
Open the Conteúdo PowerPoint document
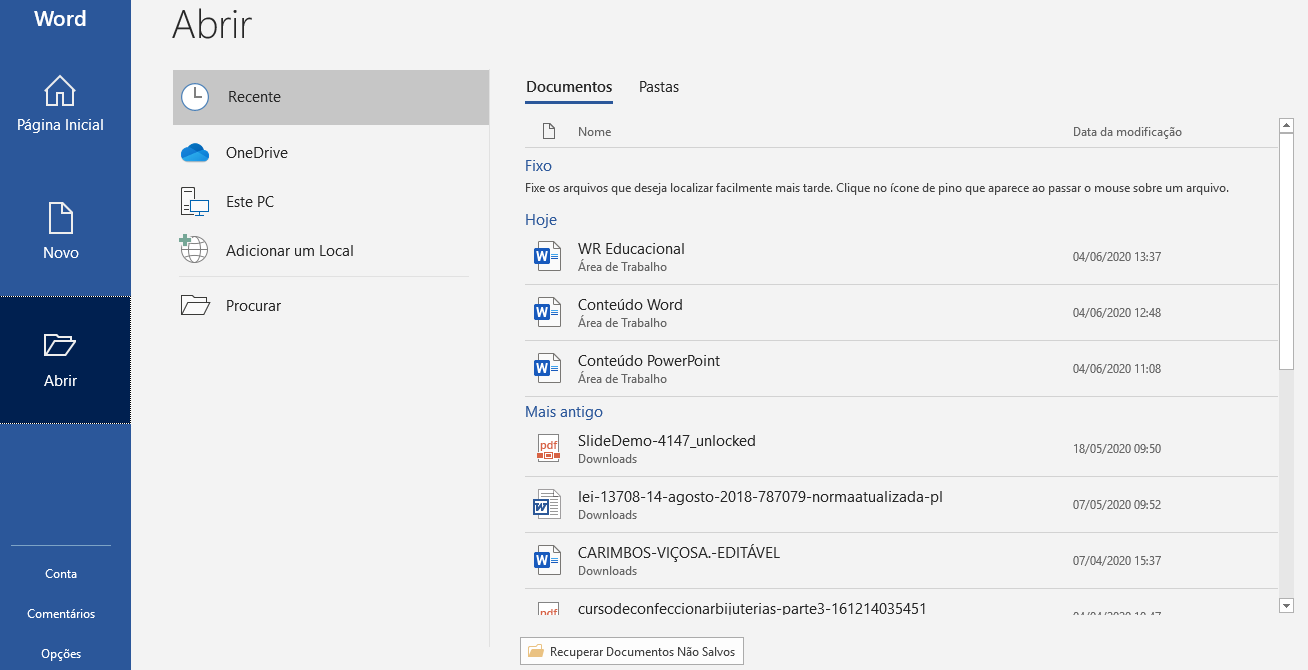(x=649, y=361)
